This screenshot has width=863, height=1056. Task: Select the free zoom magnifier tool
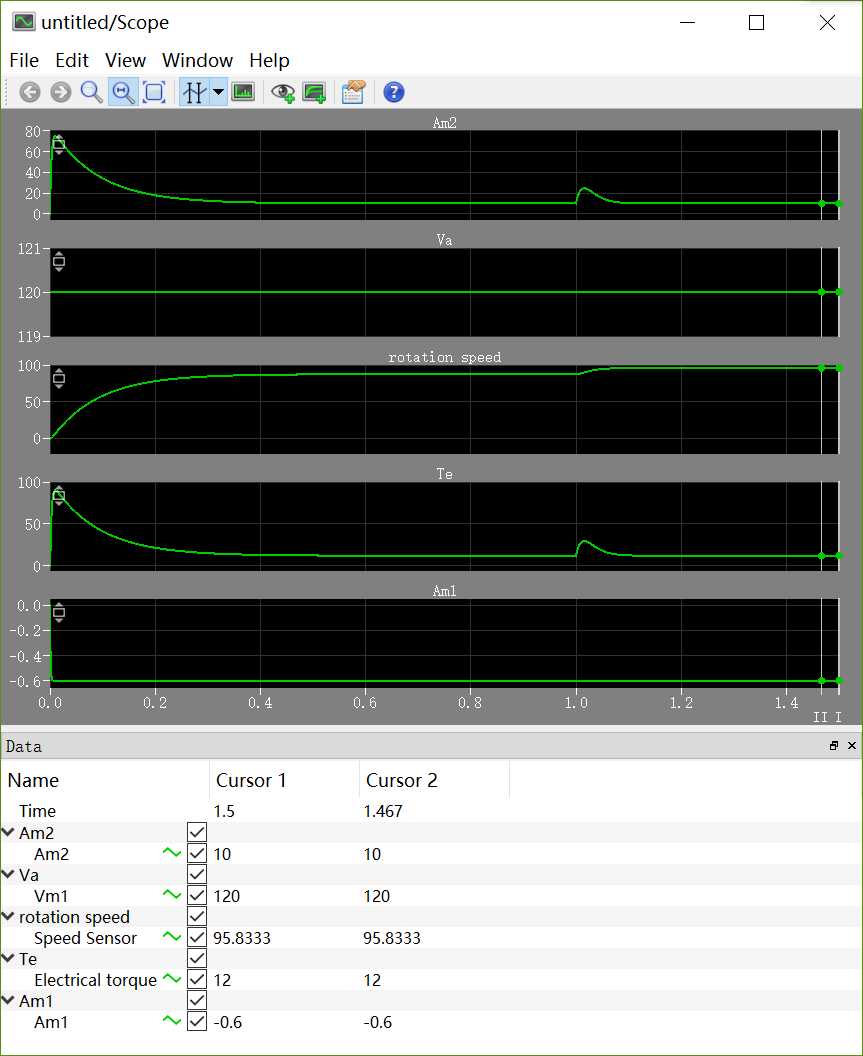[x=92, y=92]
